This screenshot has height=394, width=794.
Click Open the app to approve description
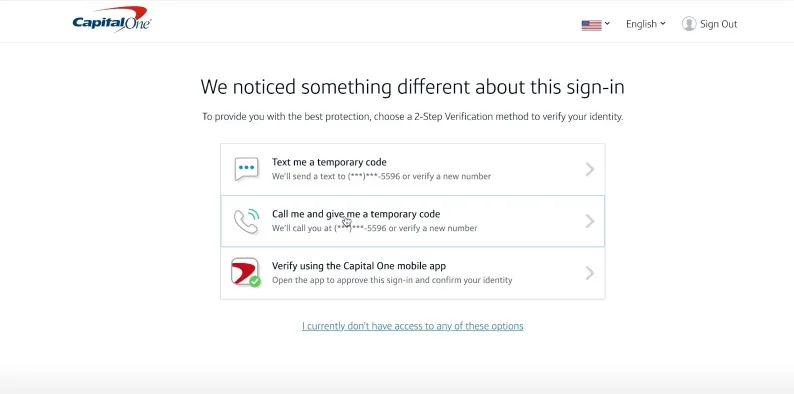[392, 280]
